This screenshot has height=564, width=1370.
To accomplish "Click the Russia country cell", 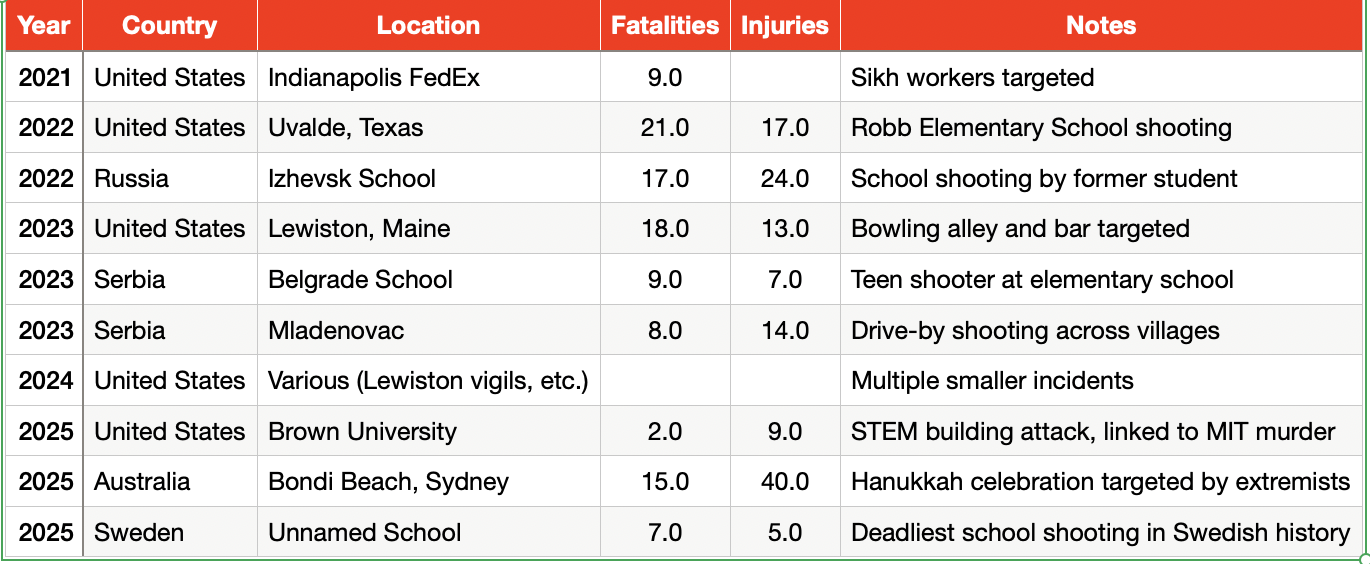I will [x=132, y=179].
